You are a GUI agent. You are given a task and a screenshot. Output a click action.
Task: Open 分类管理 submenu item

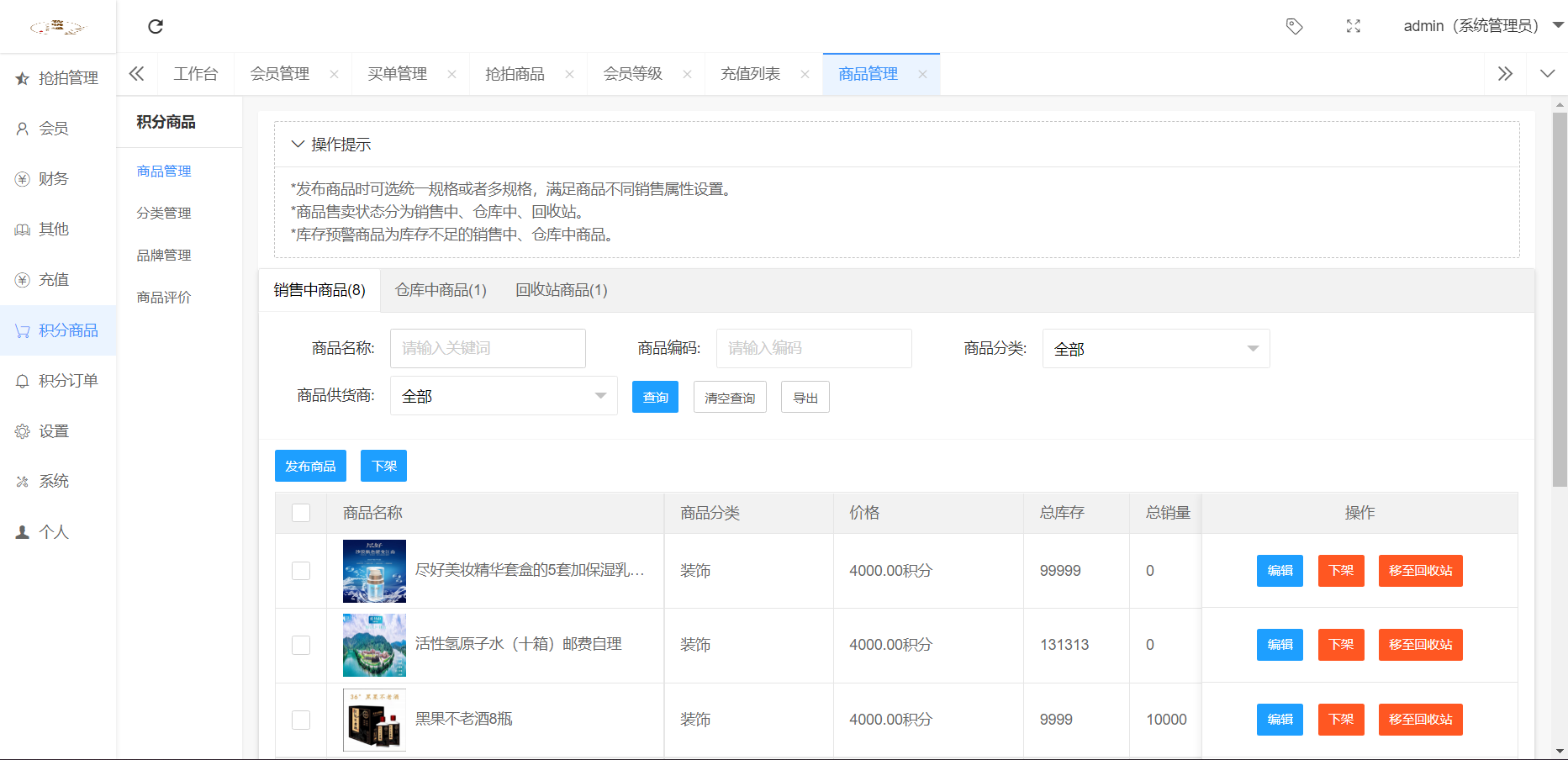point(164,213)
